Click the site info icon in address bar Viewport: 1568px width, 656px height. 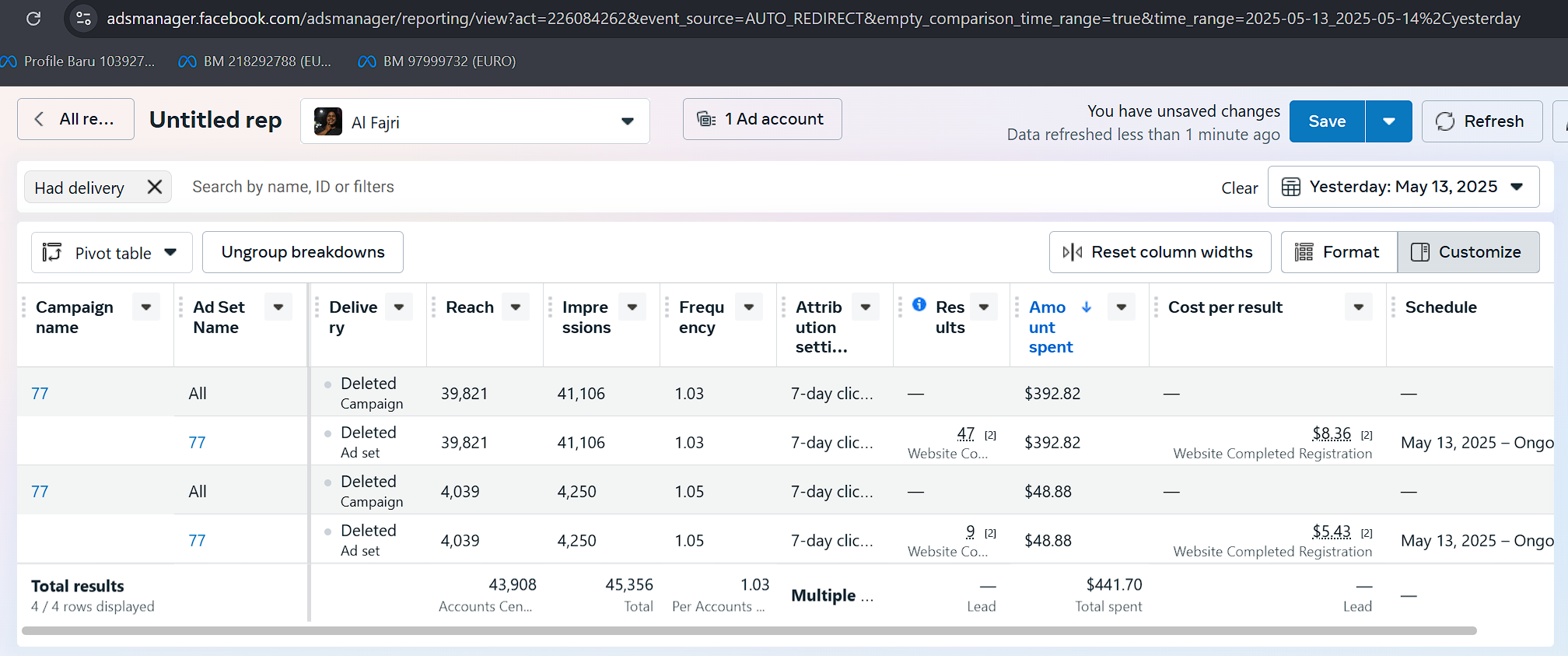[83, 19]
